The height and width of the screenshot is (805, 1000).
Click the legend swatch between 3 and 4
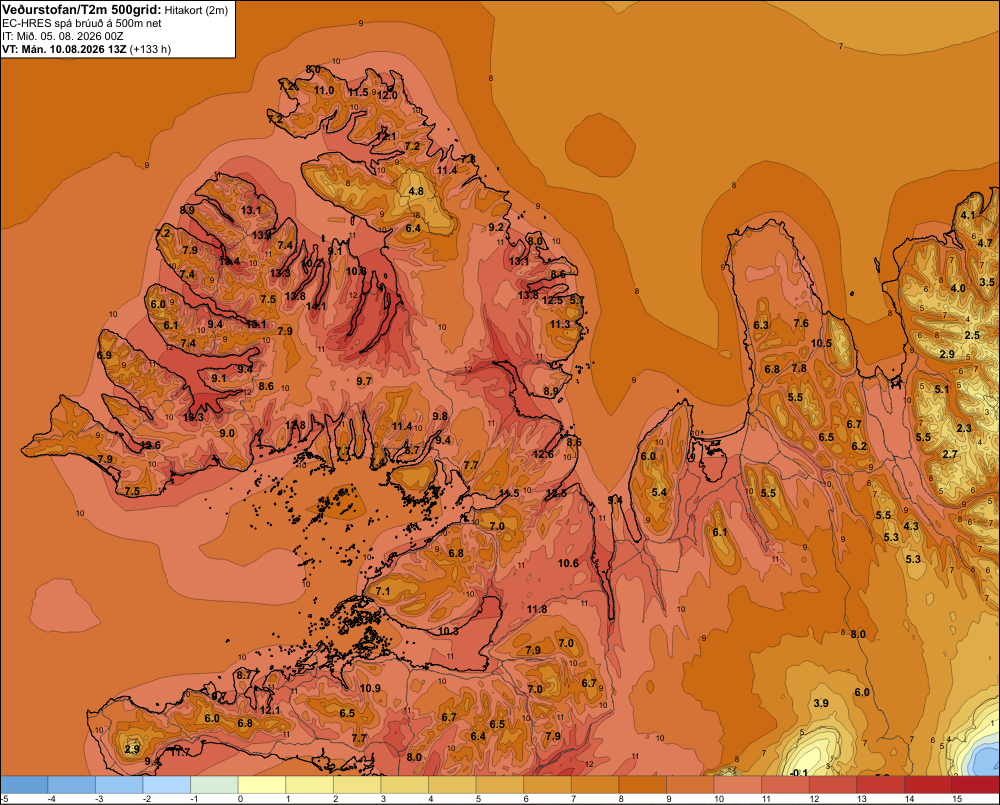point(404,785)
